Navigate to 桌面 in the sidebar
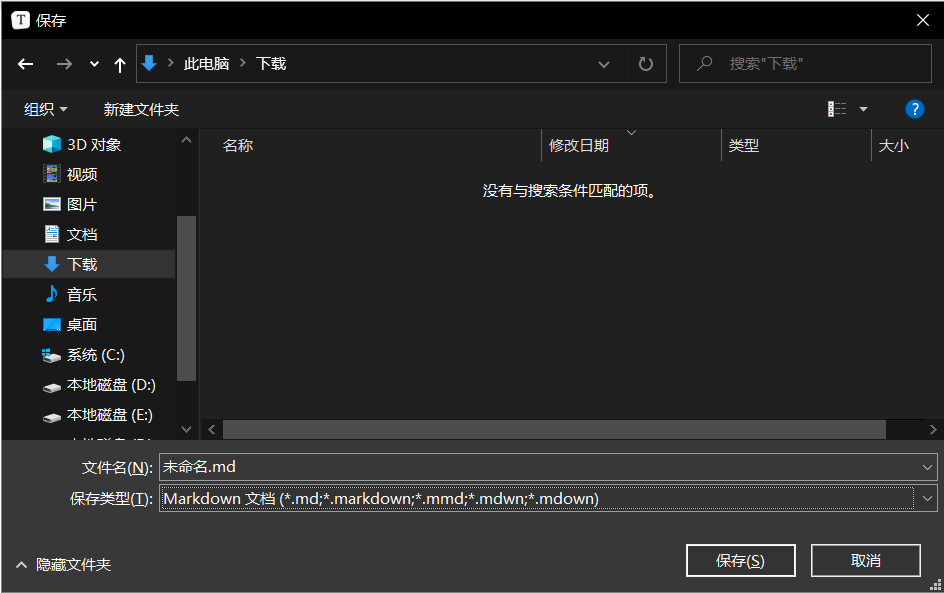The width and height of the screenshot is (944, 593). click(81, 325)
